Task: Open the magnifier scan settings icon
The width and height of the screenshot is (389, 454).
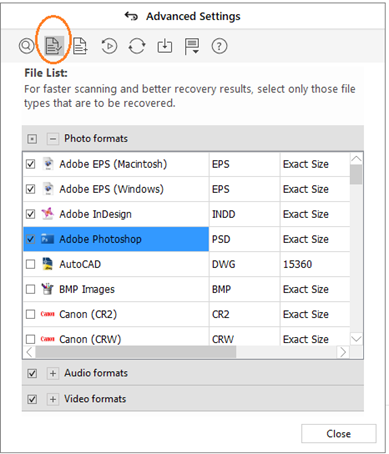Action: pos(27,46)
